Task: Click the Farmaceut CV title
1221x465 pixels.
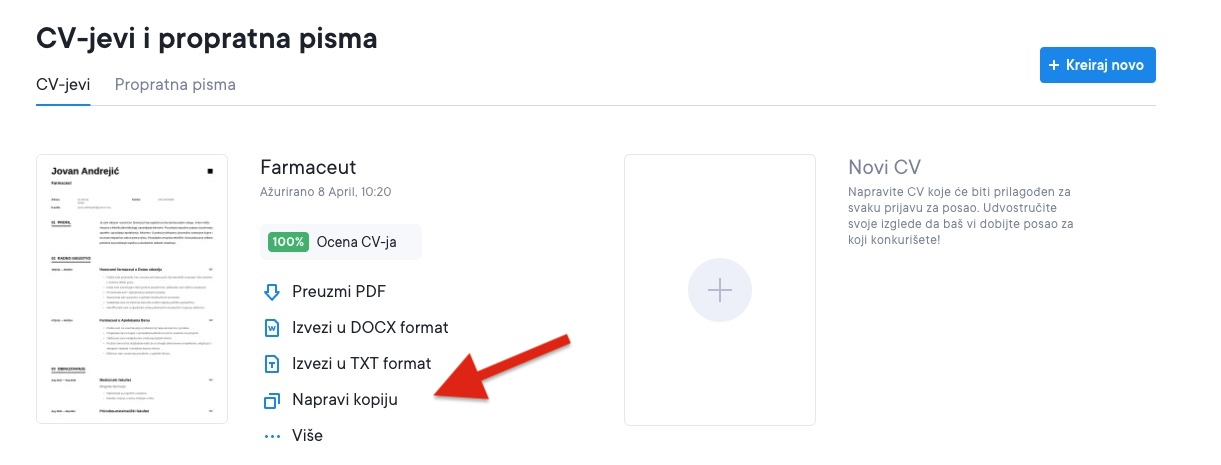Action: (x=308, y=167)
